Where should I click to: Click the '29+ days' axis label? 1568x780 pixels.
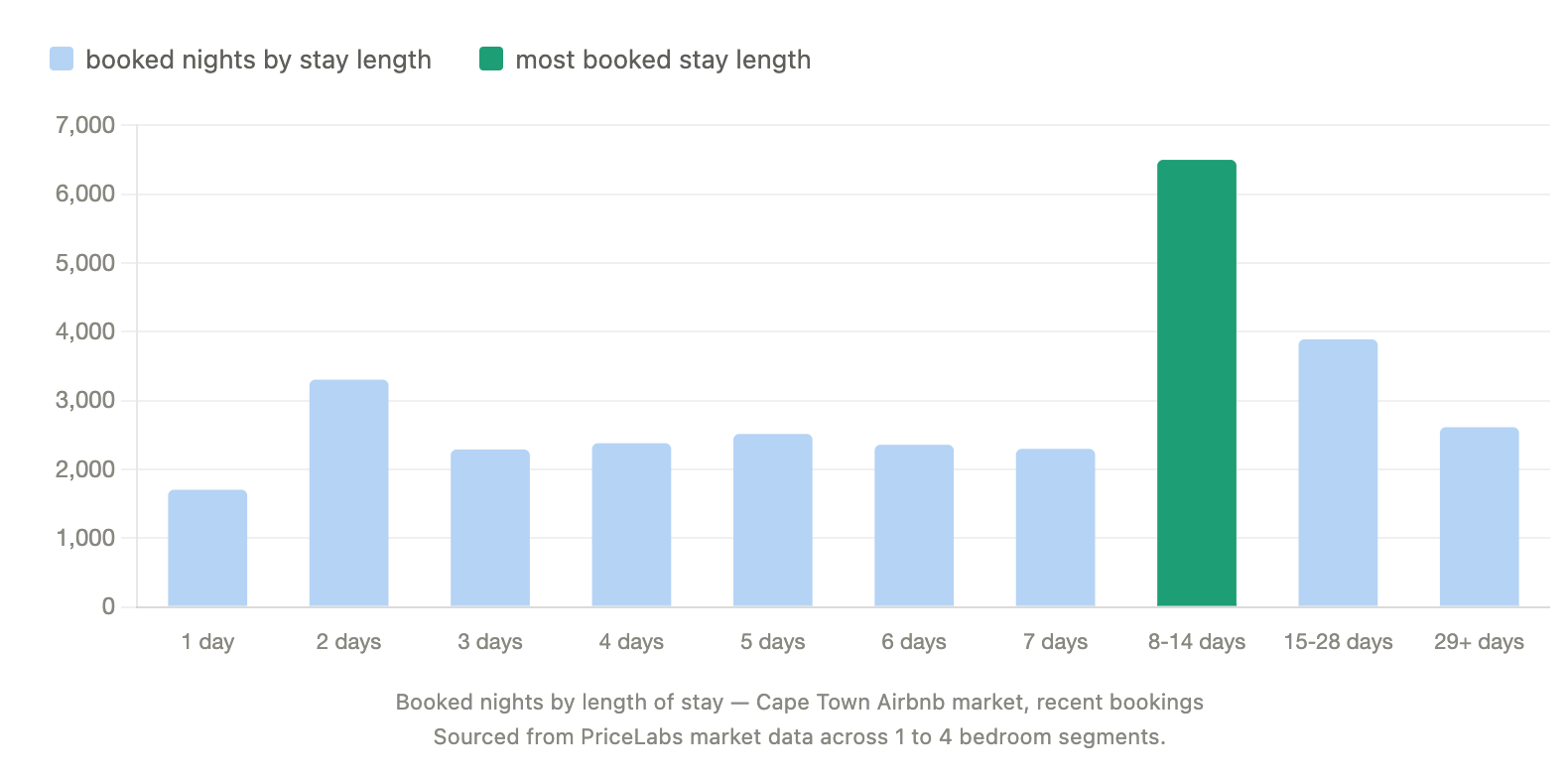[x=1479, y=642]
